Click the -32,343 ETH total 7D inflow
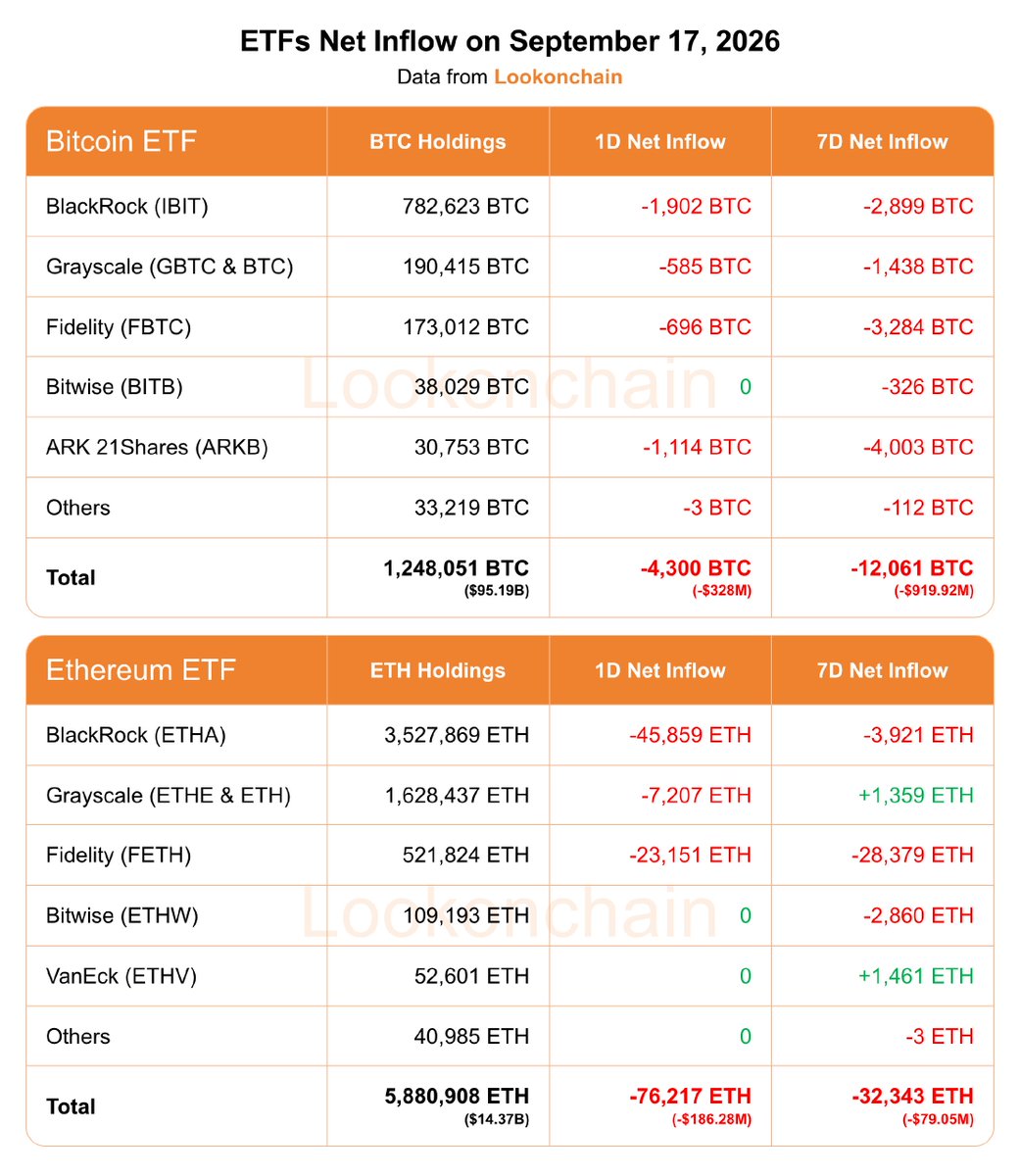This screenshot has width=1020, height=1176. pyautogui.click(x=913, y=1097)
